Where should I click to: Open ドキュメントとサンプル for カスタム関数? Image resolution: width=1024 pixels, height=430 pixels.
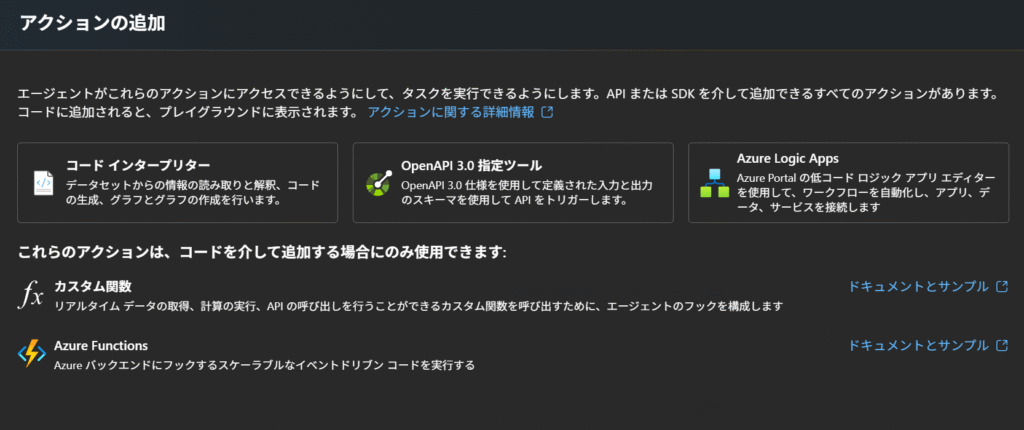(918, 286)
